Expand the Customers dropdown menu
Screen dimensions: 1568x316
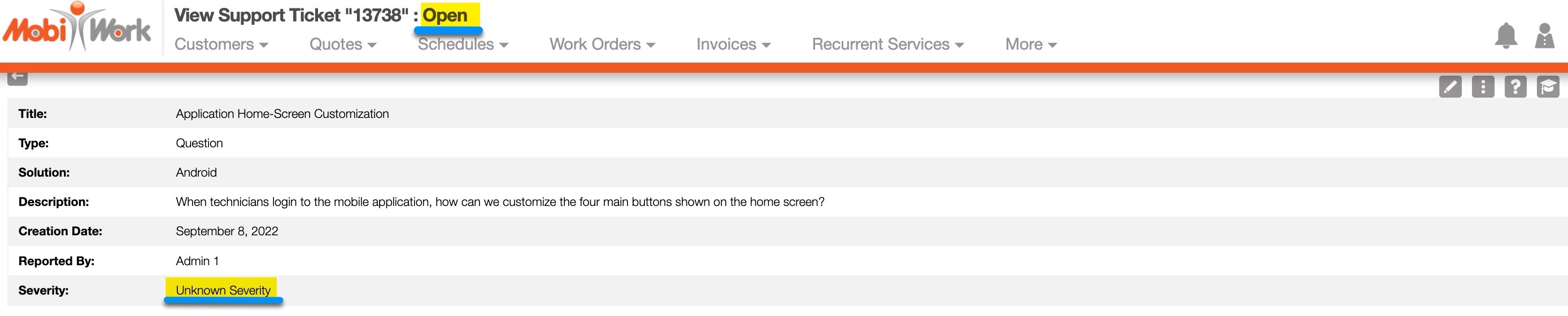tap(221, 45)
